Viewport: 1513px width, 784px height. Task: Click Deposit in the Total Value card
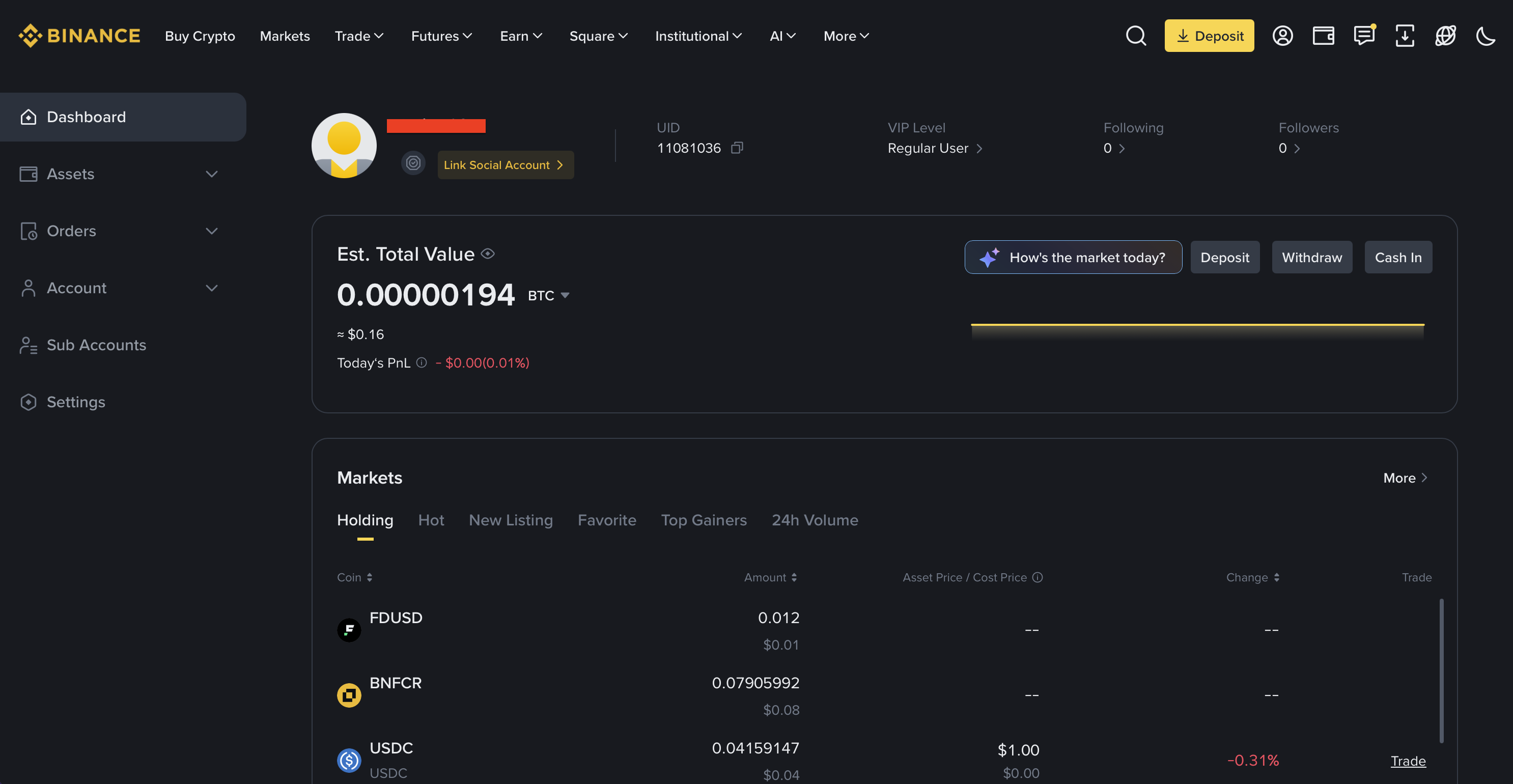coord(1225,257)
